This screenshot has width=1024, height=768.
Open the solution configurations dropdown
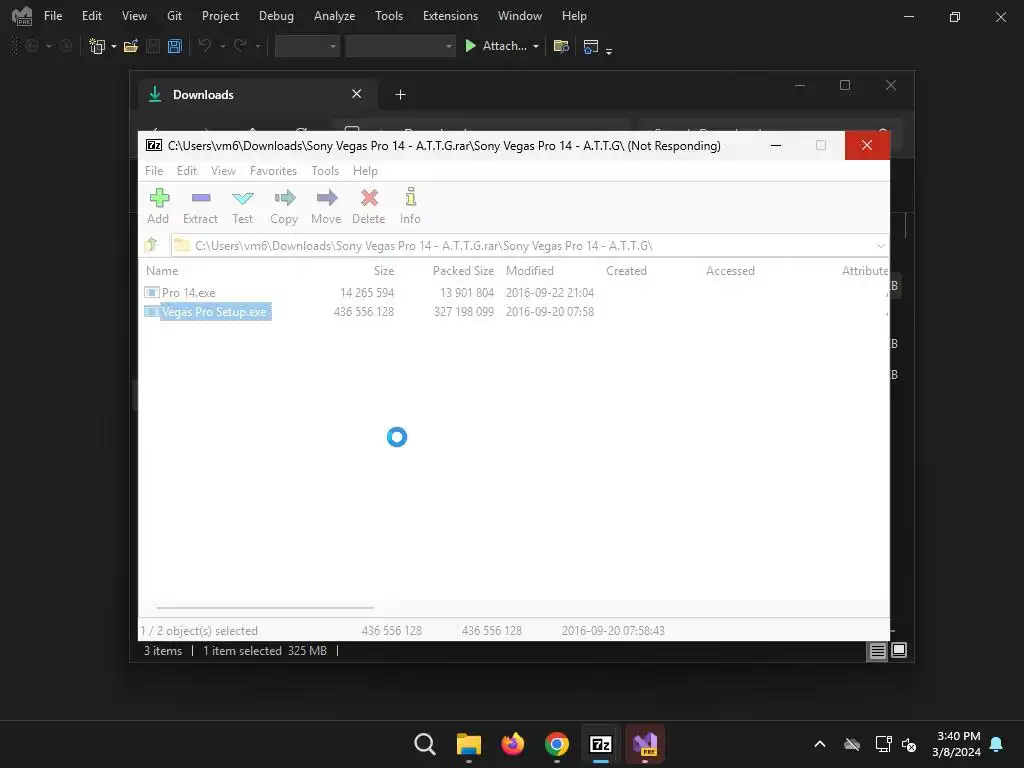click(307, 46)
